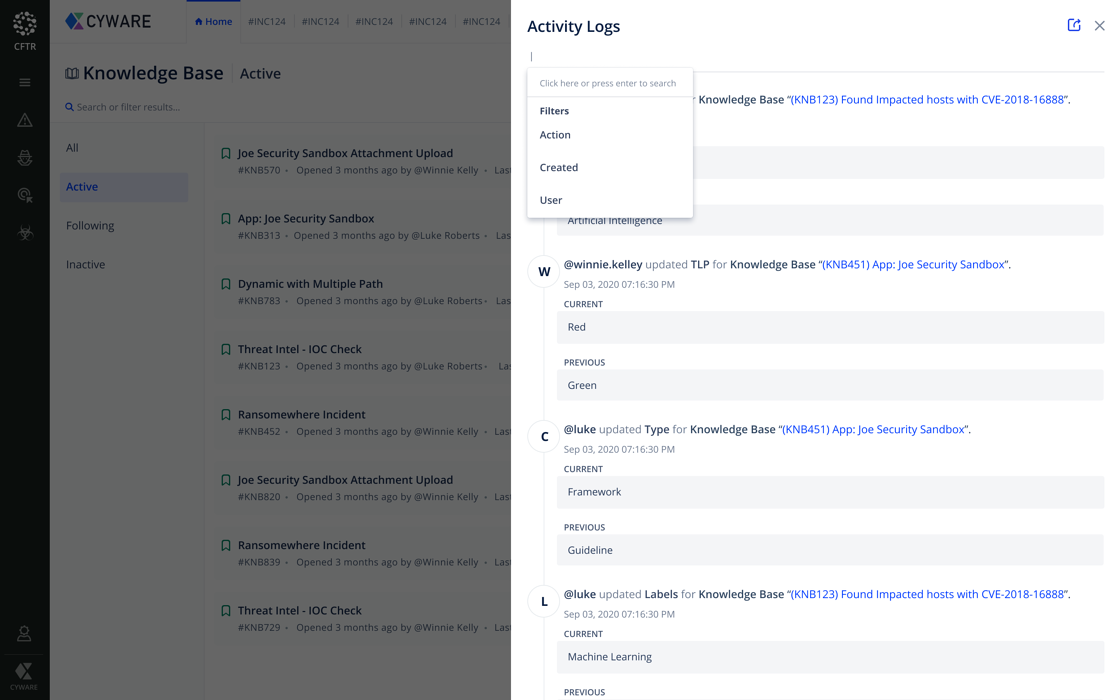The image size is (1120, 700).
Task: Open KNB123 link in the Labels update entry
Action: (927, 594)
